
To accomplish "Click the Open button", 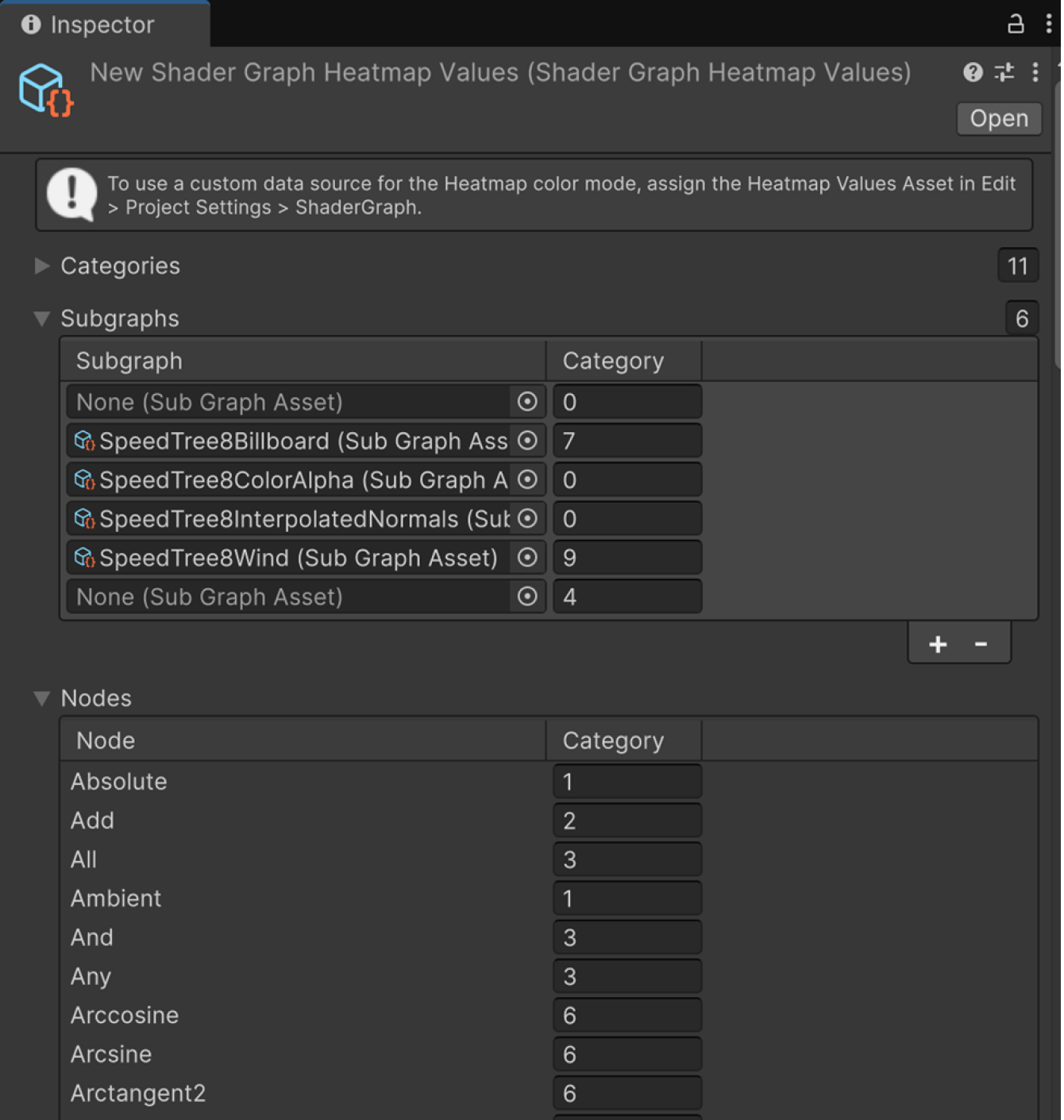I will click(999, 118).
